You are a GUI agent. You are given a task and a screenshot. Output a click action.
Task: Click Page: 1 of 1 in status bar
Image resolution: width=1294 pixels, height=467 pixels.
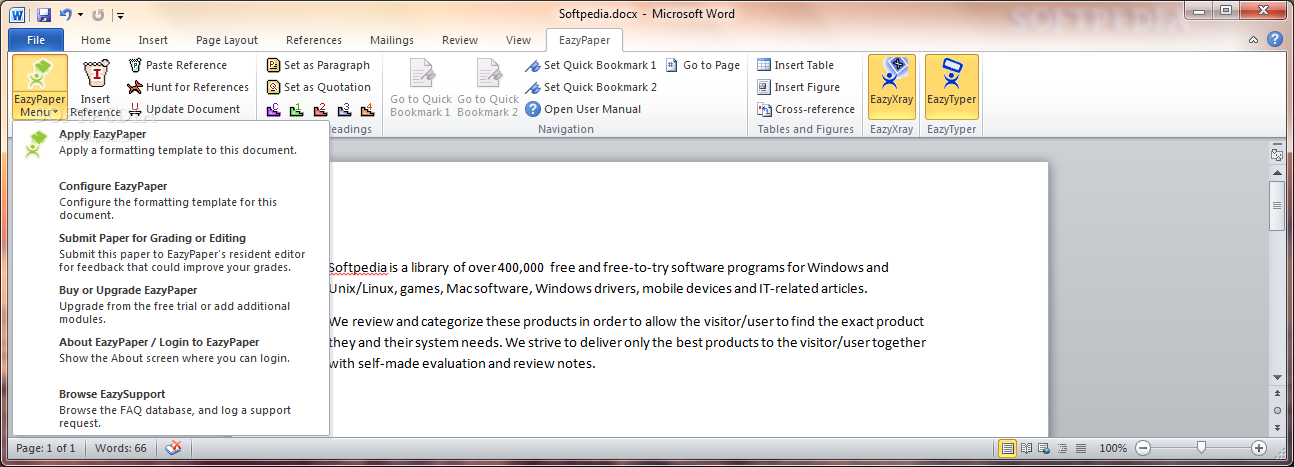46,448
